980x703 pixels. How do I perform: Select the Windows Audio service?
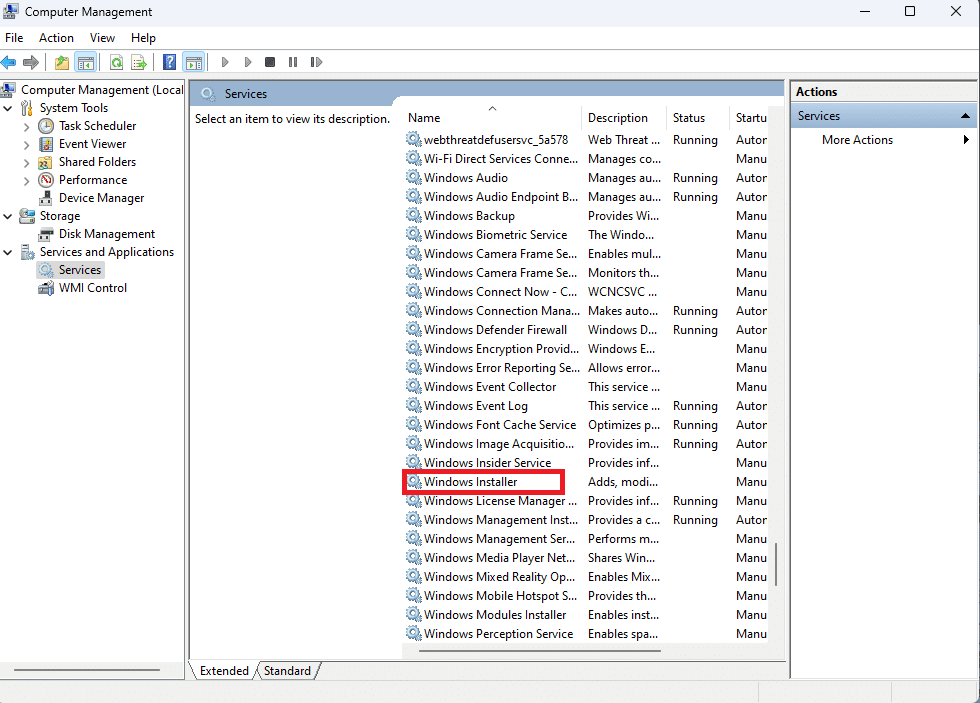click(x=466, y=178)
